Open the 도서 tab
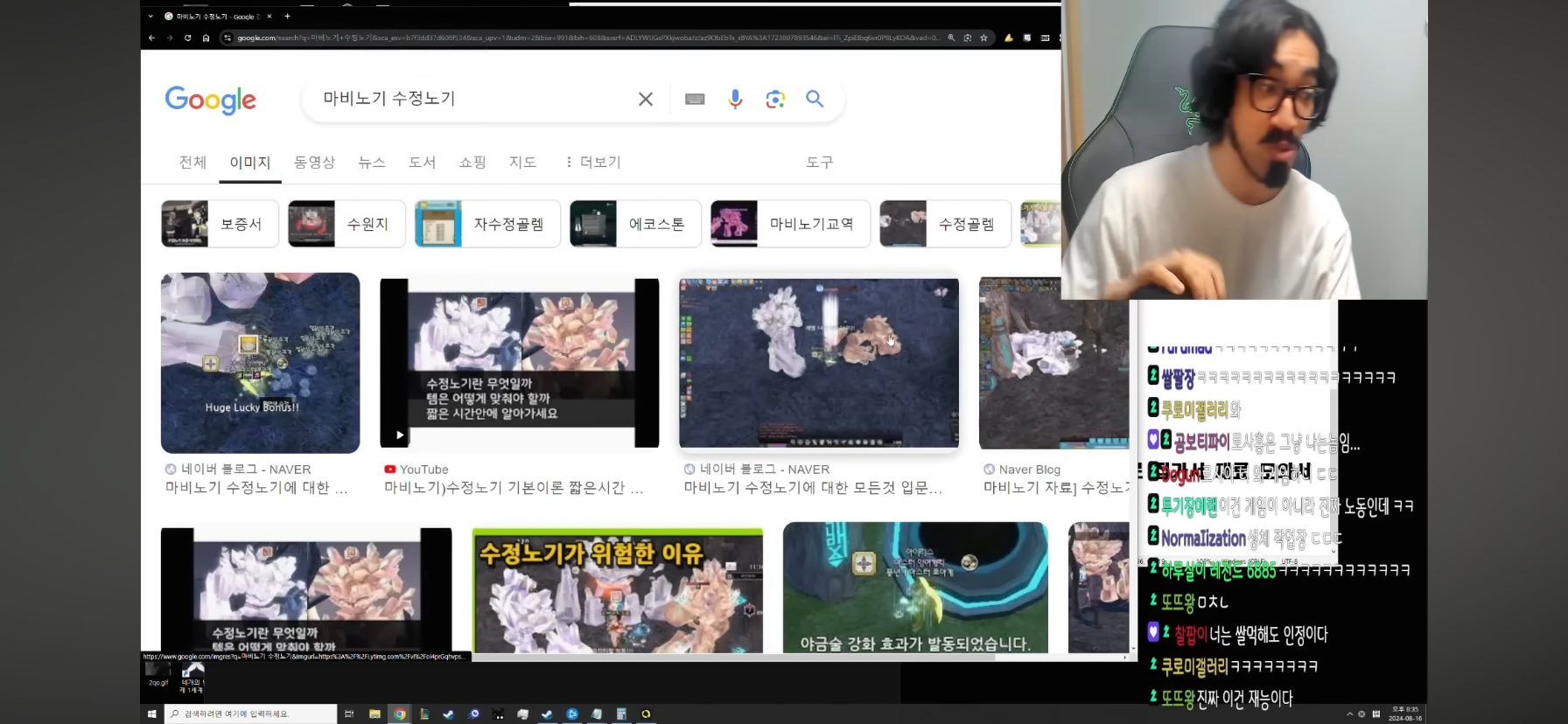Viewport: 1568px width, 724px height. (x=422, y=162)
